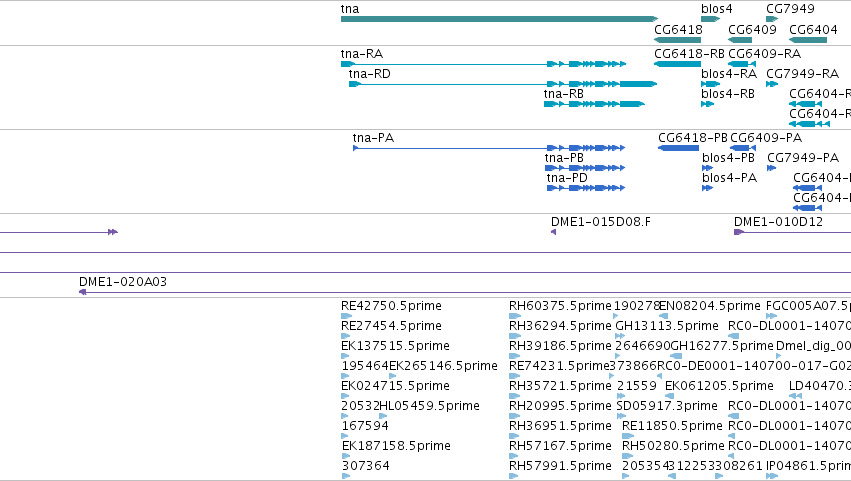Select the RH35721.5prime EST label
851x481 pixels.
tap(560, 386)
